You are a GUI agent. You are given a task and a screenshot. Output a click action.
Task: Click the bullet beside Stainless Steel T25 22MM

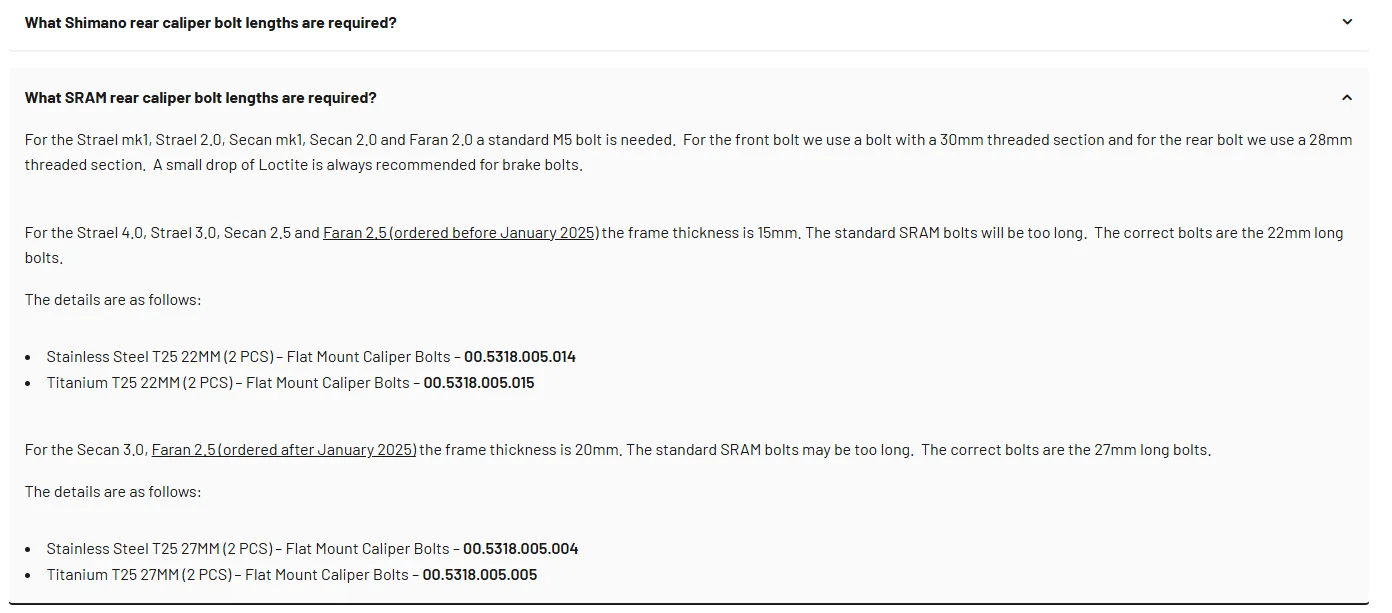[x=31, y=357]
